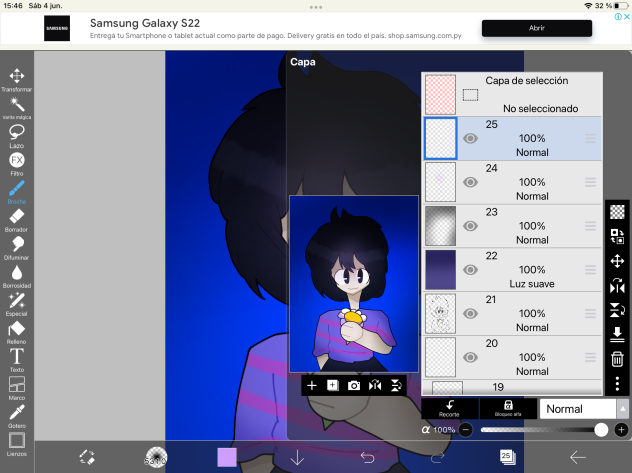This screenshot has width=632, height=473.
Task: Grab the layer 22 reorder handle
Action: click(590, 270)
